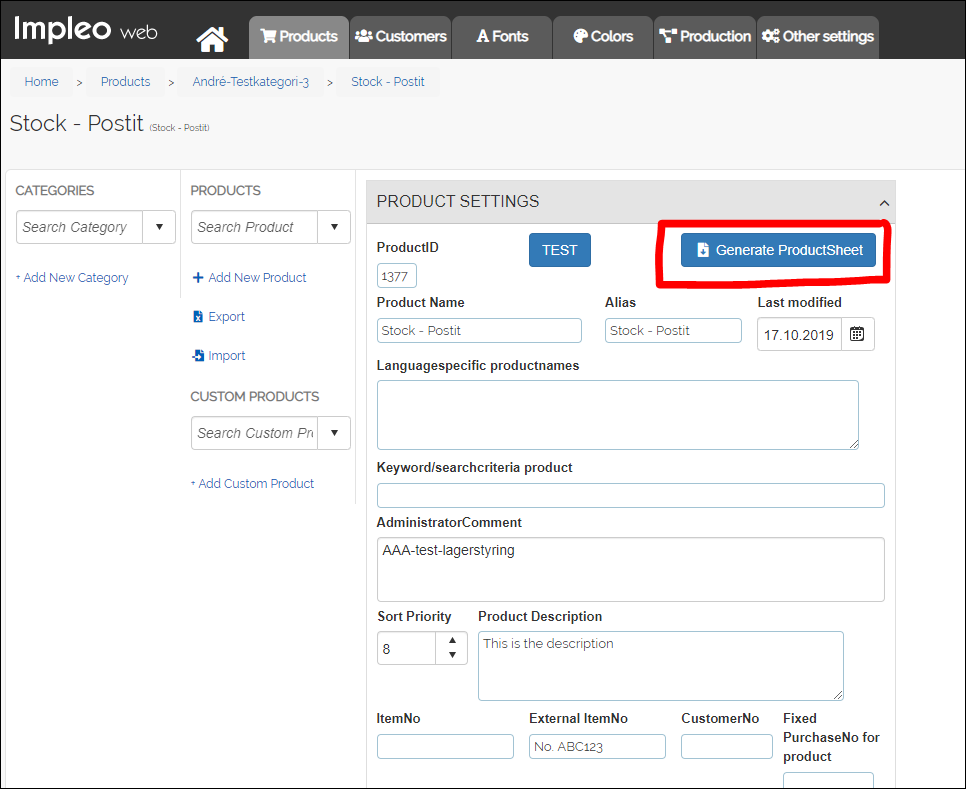Click the Export file icon
Viewport: 966px width, 789px height.
pyautogui.click(x=198, y=317)
